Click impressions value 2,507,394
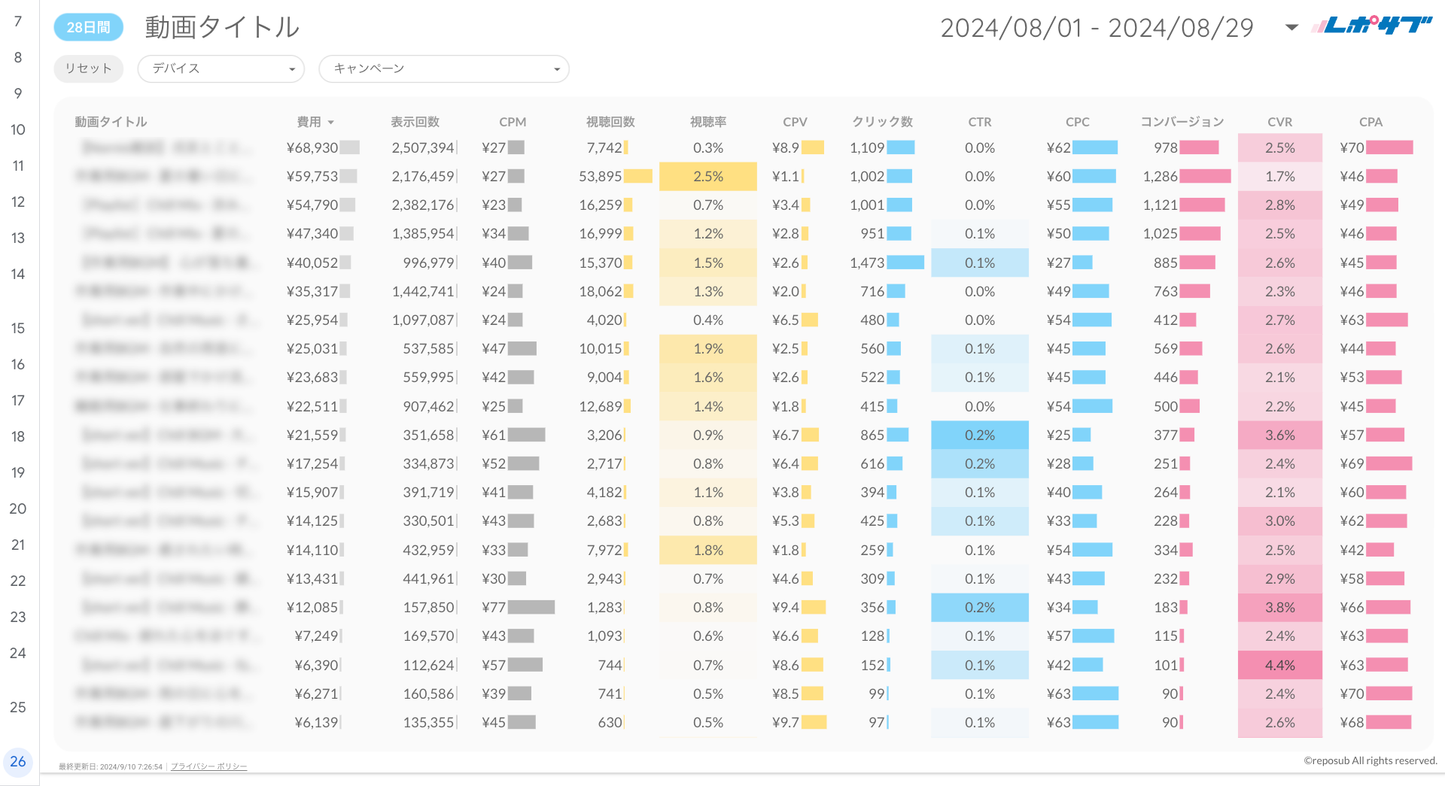This screenshot has height=786, width=1445. tap(422, 148)
